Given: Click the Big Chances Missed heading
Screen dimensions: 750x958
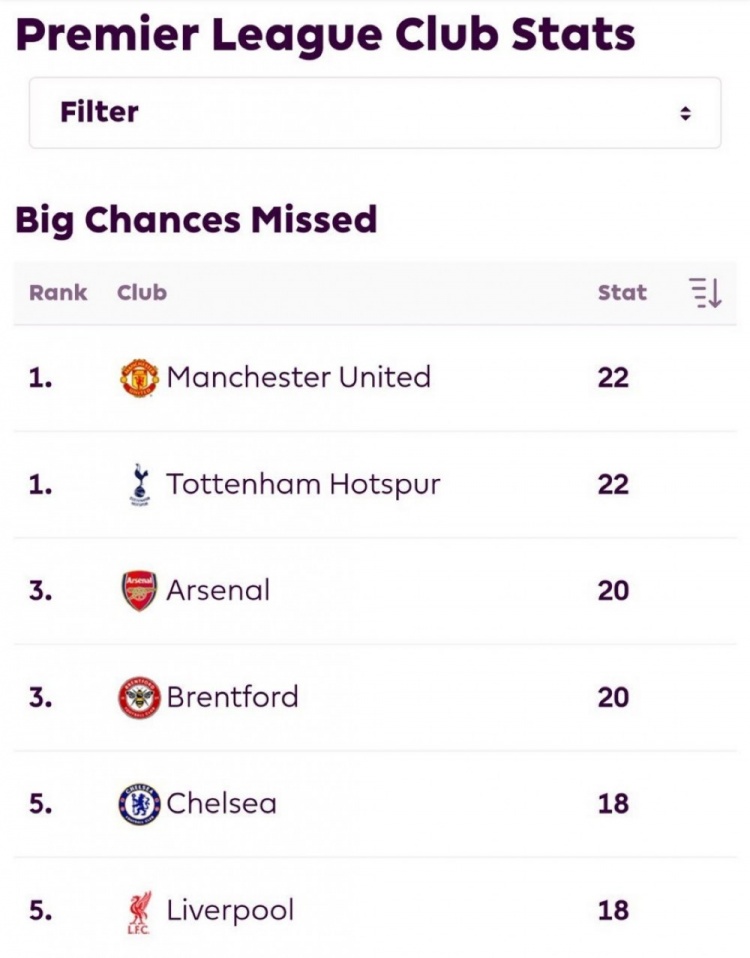Looking at the screenshot, I should coord(196,221).
